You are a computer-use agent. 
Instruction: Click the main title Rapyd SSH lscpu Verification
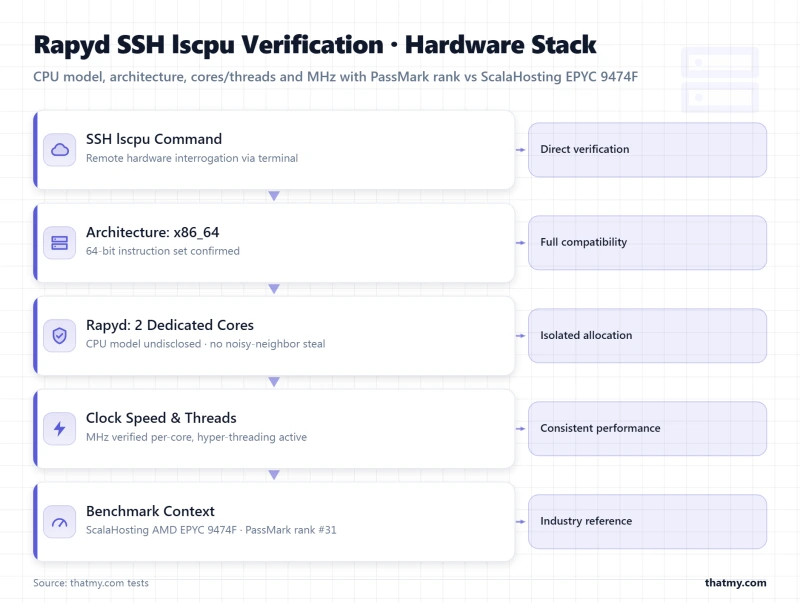(315, 45)
